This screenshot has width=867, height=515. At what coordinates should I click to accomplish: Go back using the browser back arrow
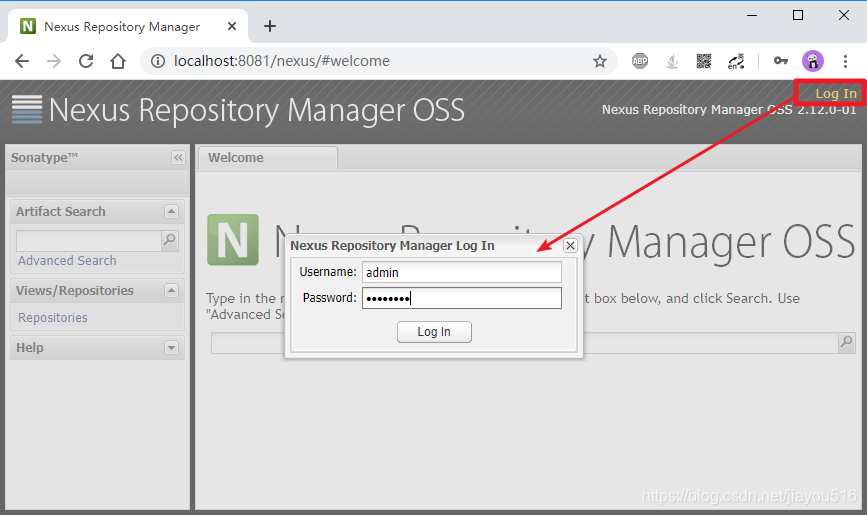[x=22, y=61]
